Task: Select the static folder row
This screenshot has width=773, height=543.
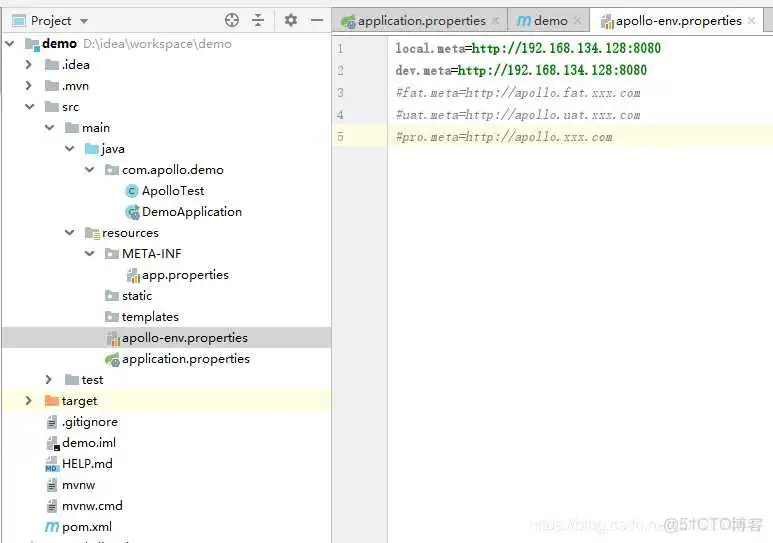Action: tap(167, 295)
